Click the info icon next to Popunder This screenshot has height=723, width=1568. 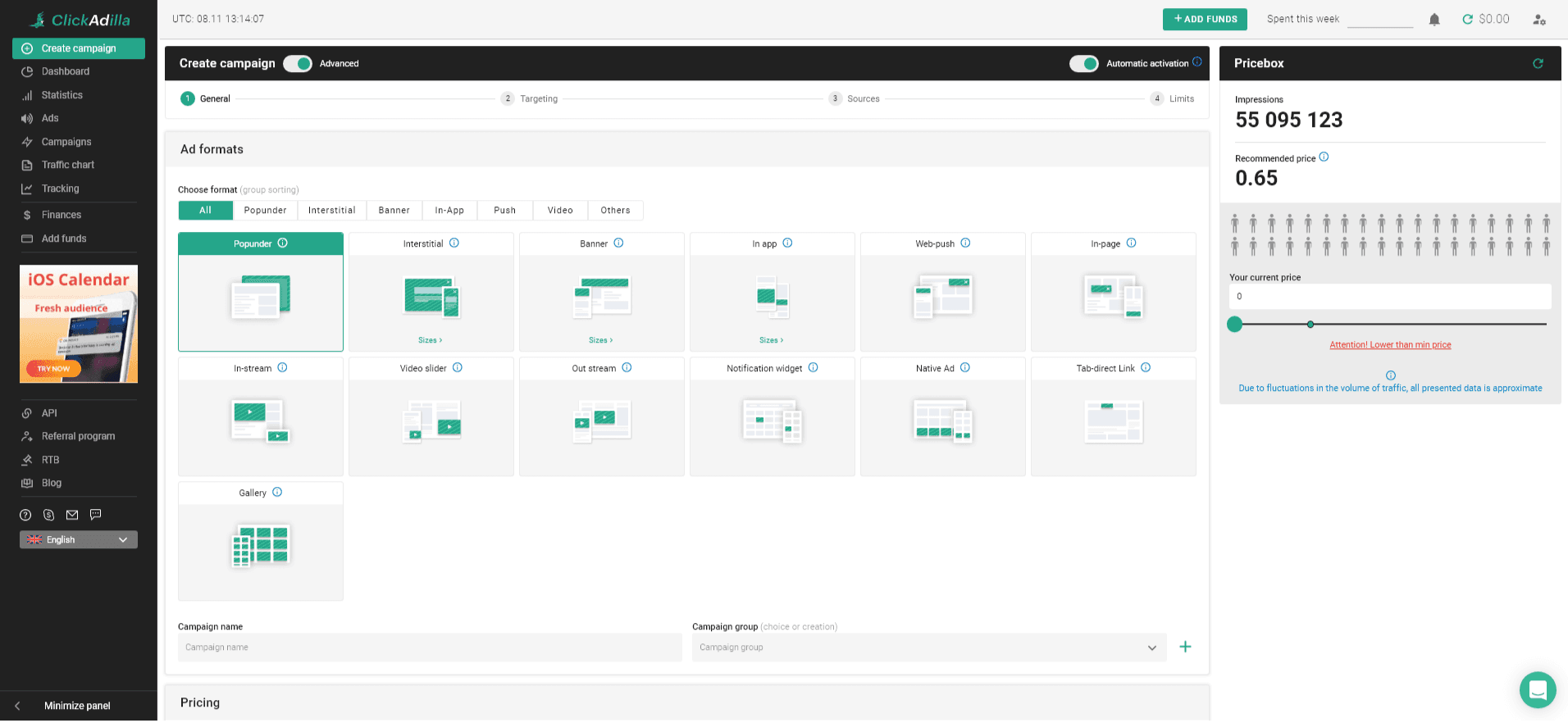coord(283,243)
